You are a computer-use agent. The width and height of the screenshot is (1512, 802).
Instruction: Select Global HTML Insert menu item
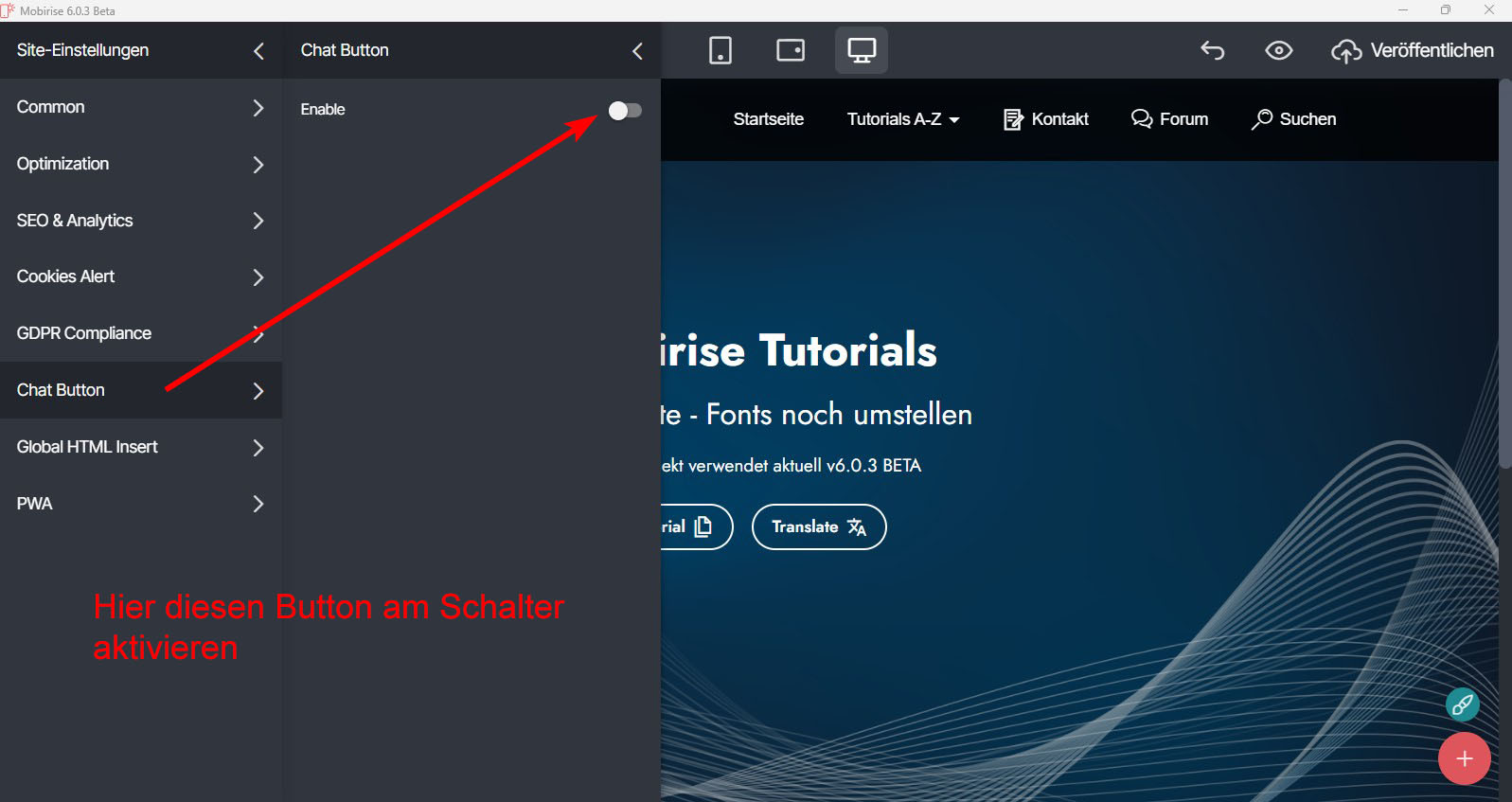click(x=140, y=447)
